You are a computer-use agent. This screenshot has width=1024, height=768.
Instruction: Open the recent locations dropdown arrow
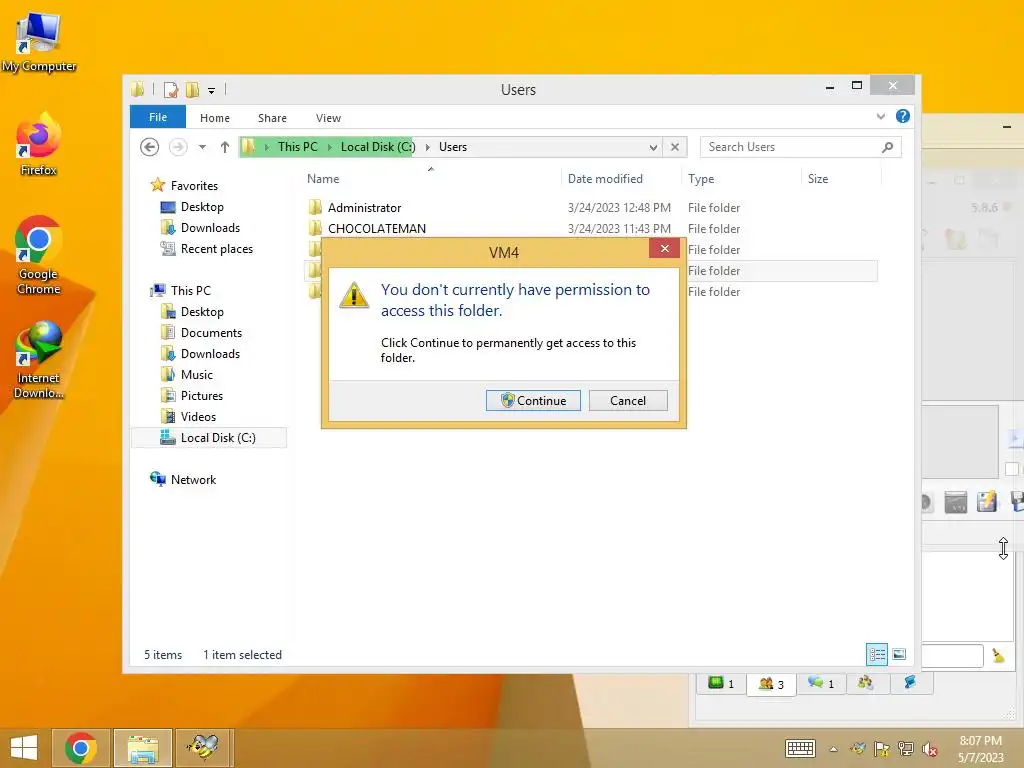pyautogui.click(x=202, y=147)
